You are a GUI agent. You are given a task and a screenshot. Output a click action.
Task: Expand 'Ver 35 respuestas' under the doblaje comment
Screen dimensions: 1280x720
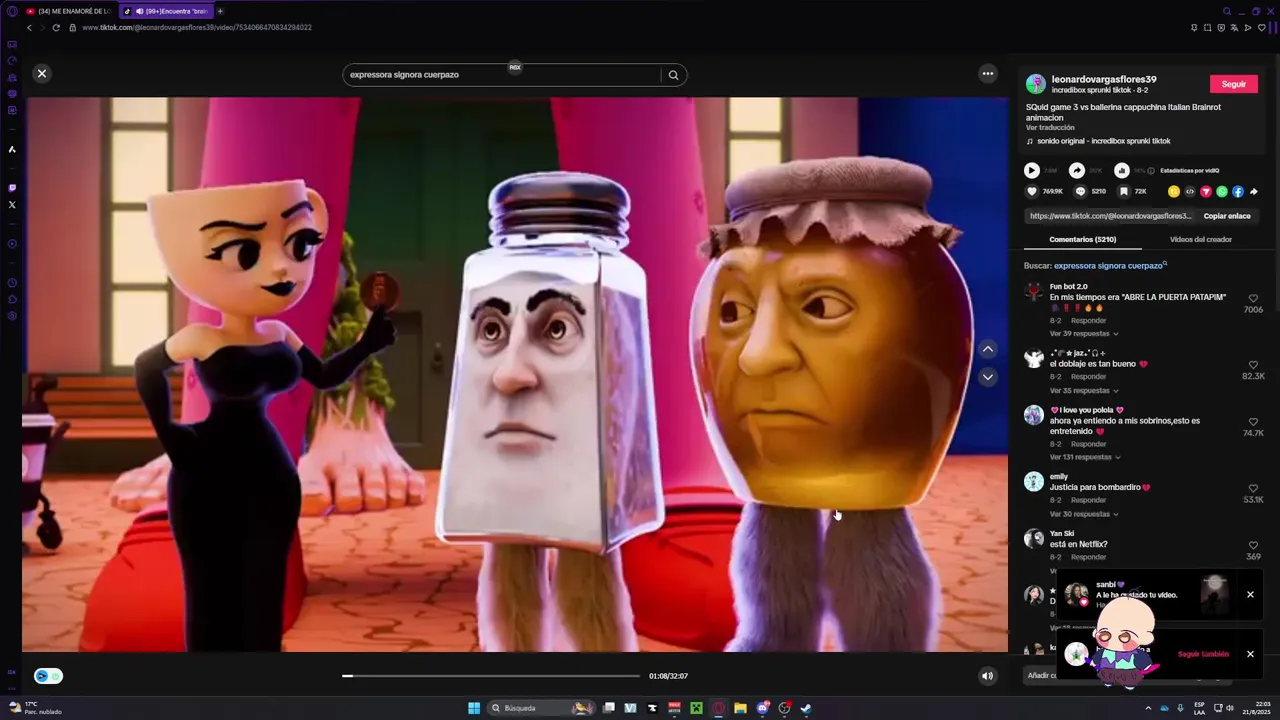[1084, 390]
